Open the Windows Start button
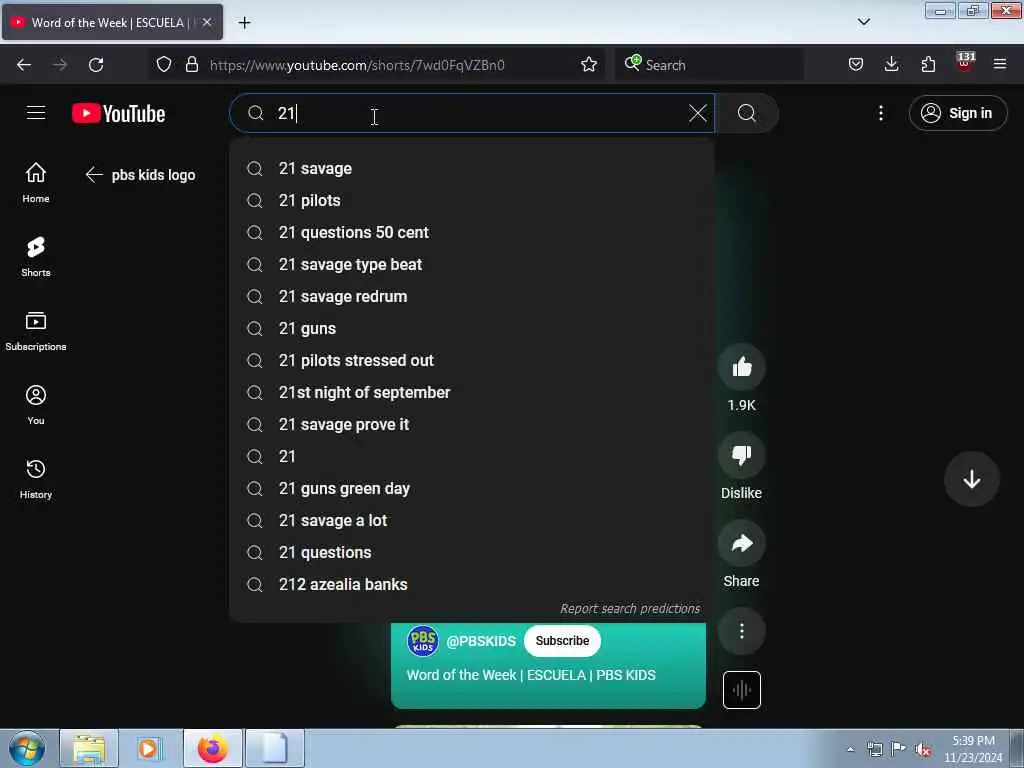Viewport: 1024px width, 768px height. pos(27,748)
